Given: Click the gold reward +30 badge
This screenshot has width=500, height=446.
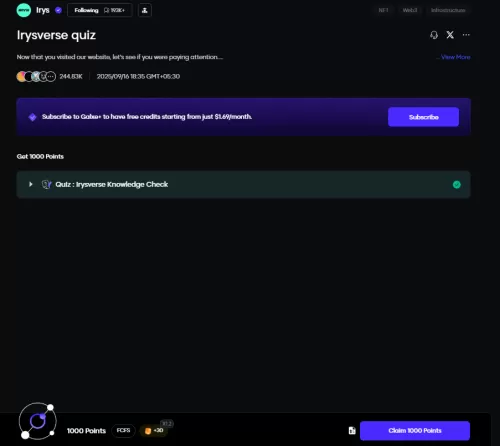Looking at the screenshot, I should (154, 430).
